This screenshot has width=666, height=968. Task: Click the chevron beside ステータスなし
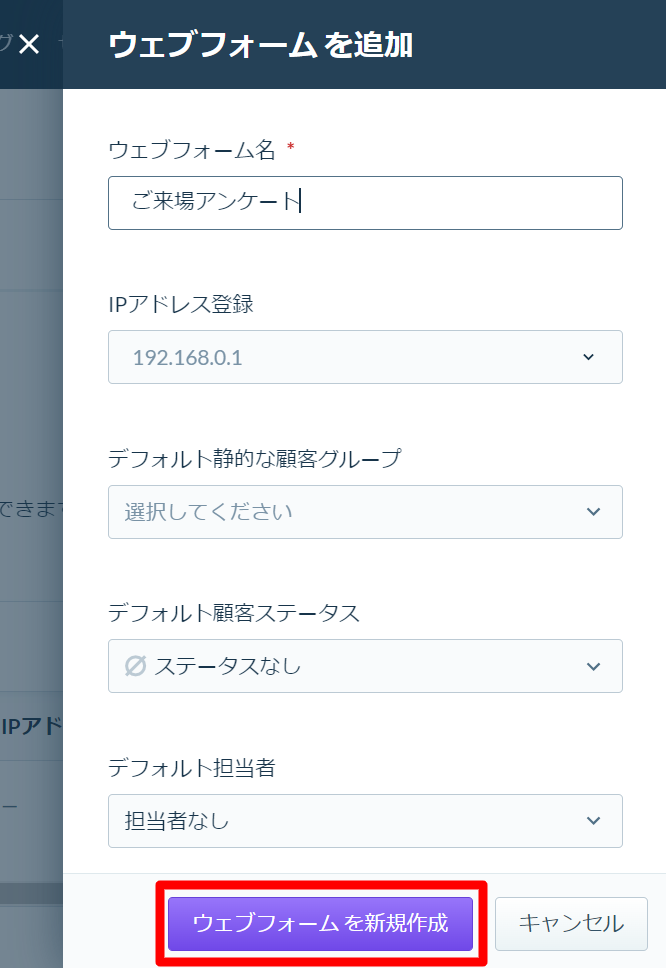pyautogui.click(x=593, y=667)
